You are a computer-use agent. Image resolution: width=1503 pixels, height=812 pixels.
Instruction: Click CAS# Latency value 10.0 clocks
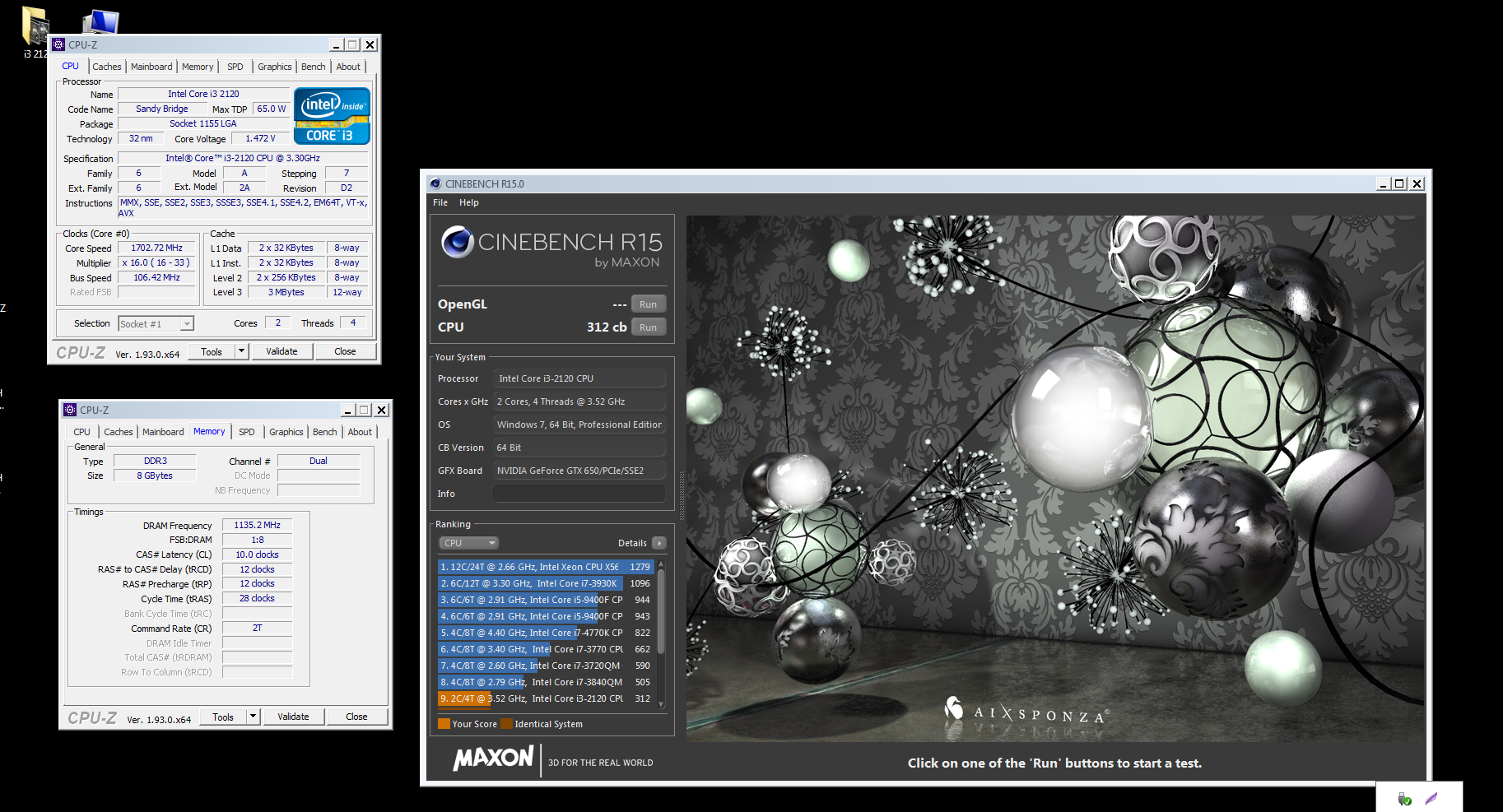(x=258, y=554)
